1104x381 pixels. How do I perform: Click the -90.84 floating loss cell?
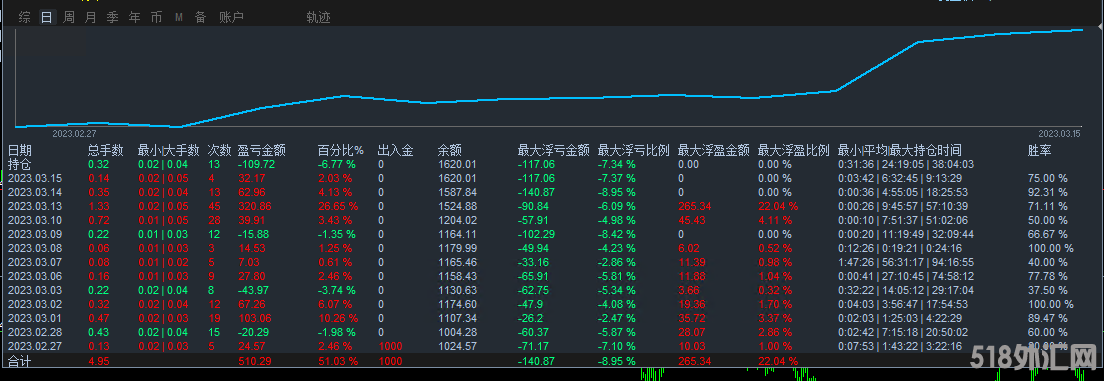533,206
